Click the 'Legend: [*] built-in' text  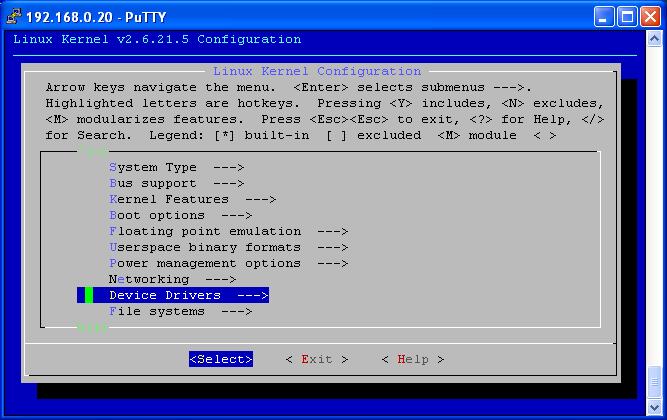point(229,136)
